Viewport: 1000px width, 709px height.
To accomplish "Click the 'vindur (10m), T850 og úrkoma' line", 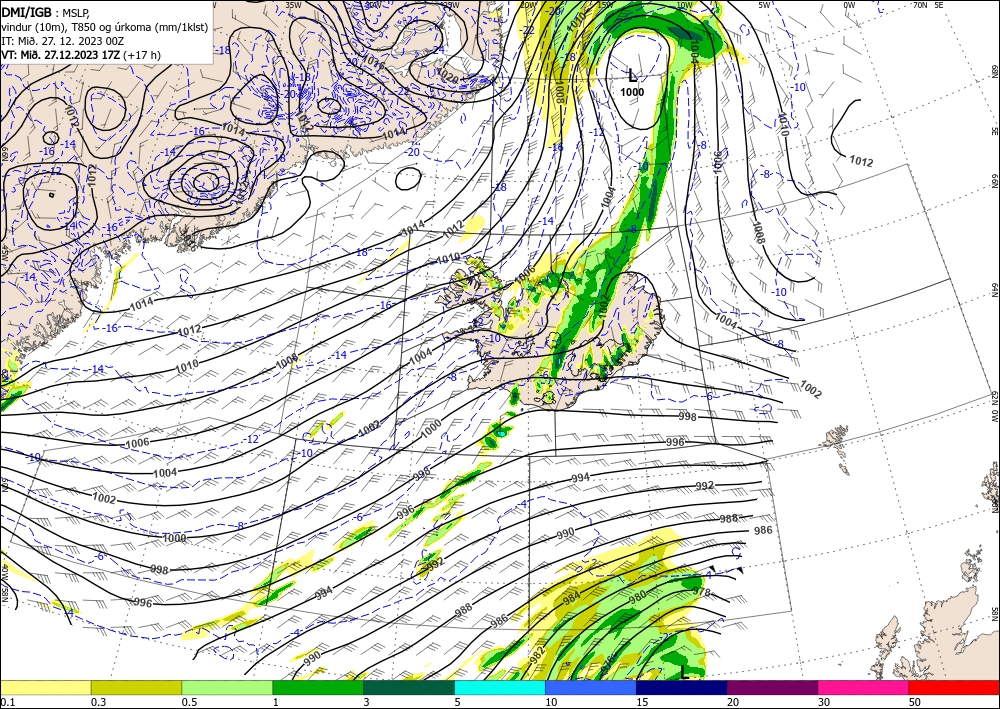I will pos(105,27).
